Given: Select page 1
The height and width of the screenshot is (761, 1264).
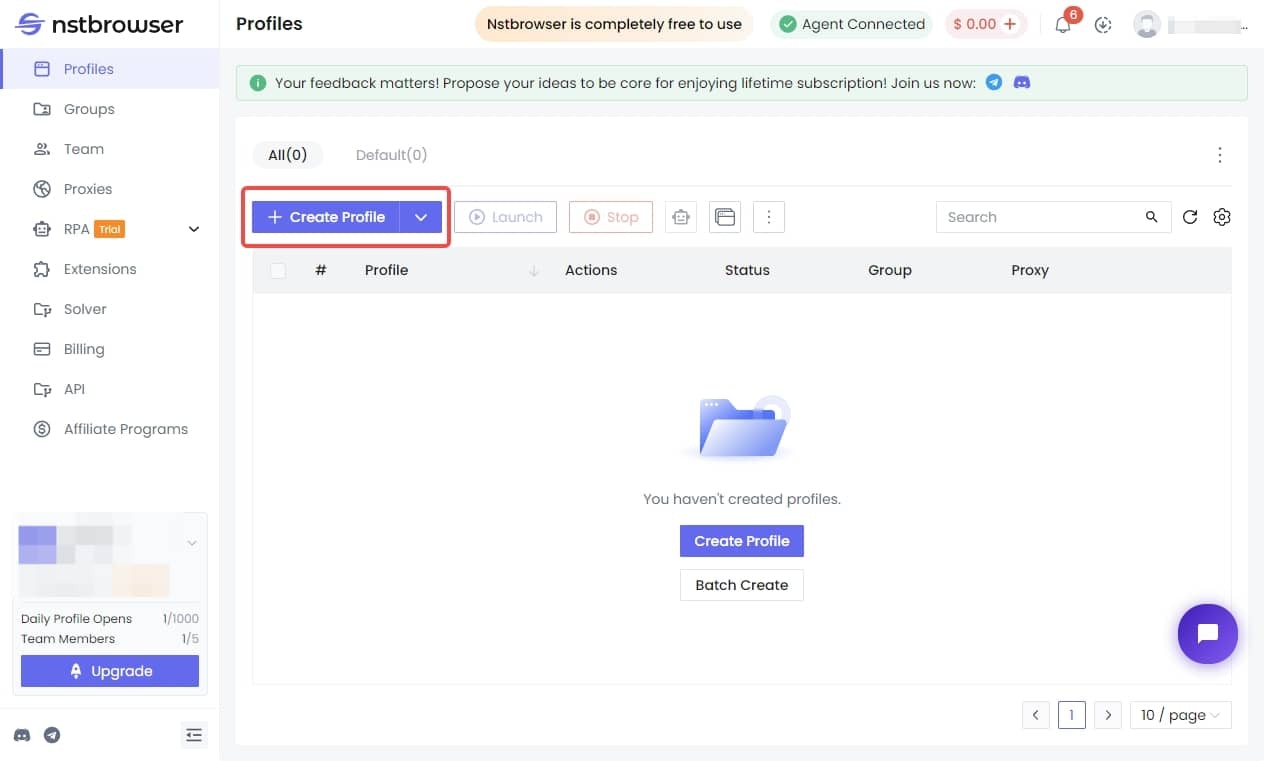Looking at the screenshot, I should coord(1072,715).
